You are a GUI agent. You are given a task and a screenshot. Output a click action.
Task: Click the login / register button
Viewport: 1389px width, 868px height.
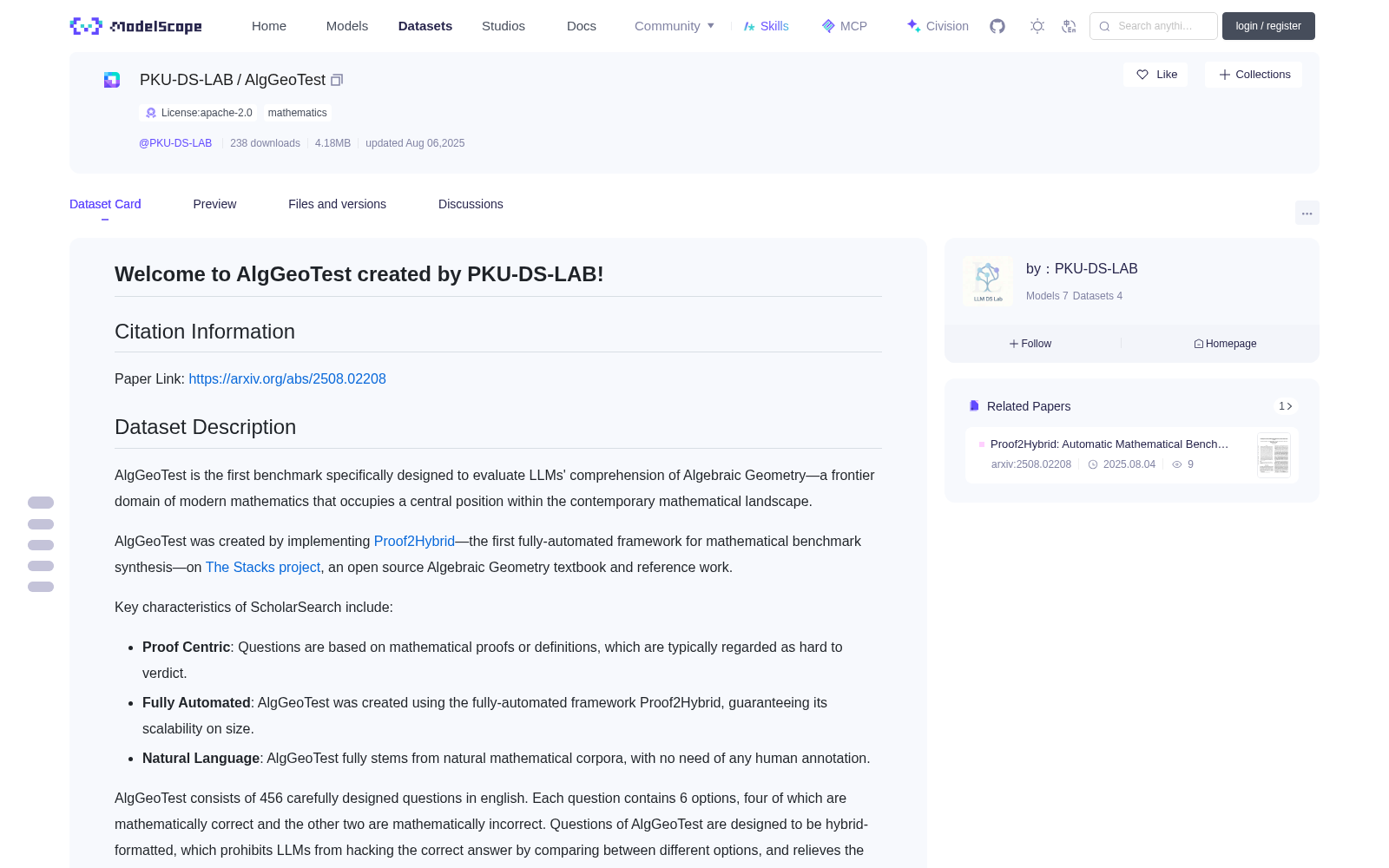pyautogui.click(x=1268, y=26)
